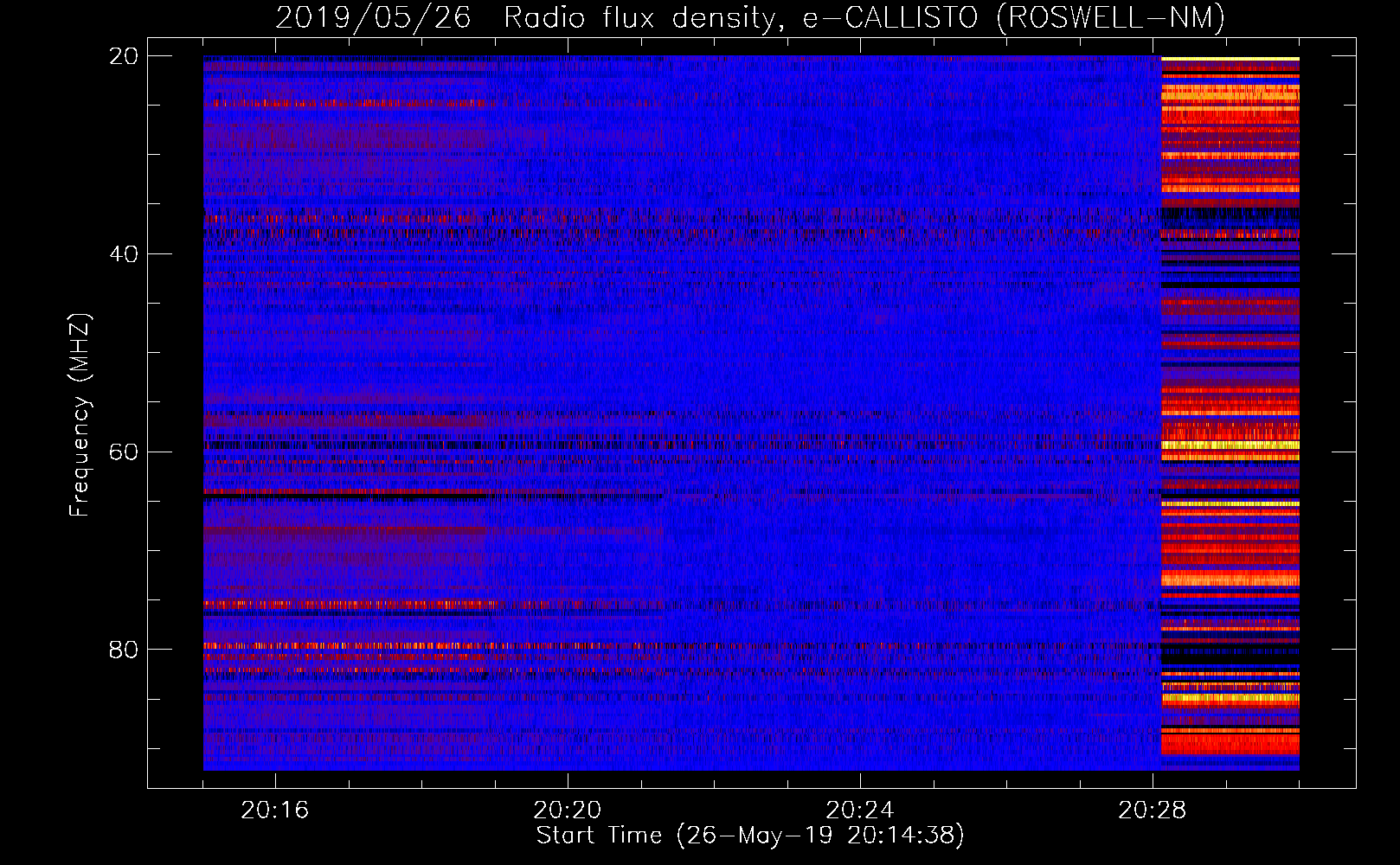Click the 'e-CALLISTO (ROSWELL-NM)' title text
This screenshot has height=865, width=1400.
(1014, 18)
